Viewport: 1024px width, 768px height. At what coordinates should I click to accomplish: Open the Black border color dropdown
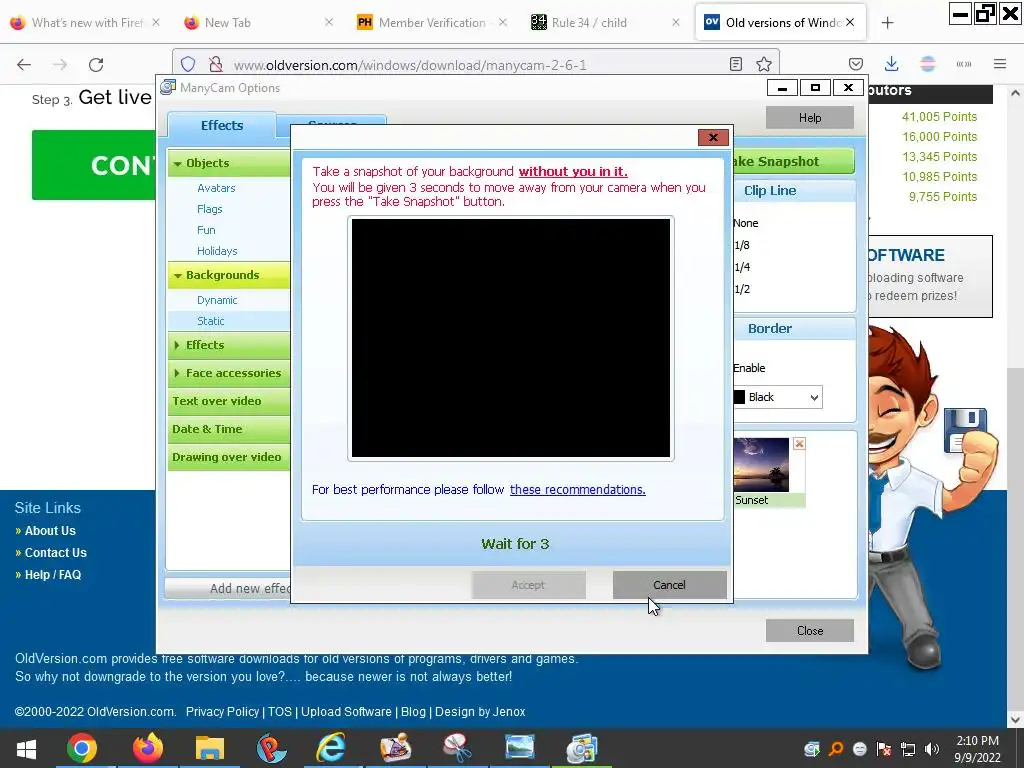[x=777, y=397]
